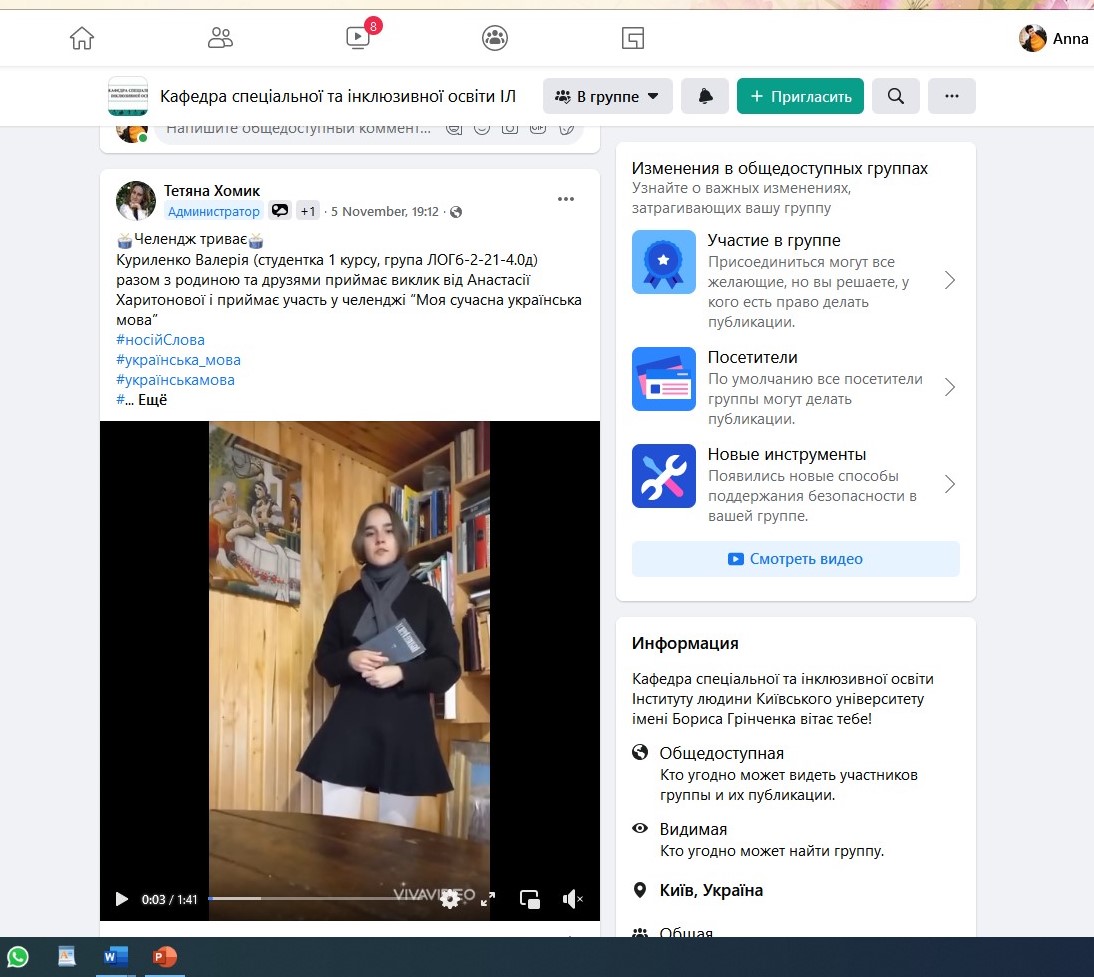This screenshot has width=1094, height=977.
Task: Open group more options ellipsis menu
Action: [951, 97]
